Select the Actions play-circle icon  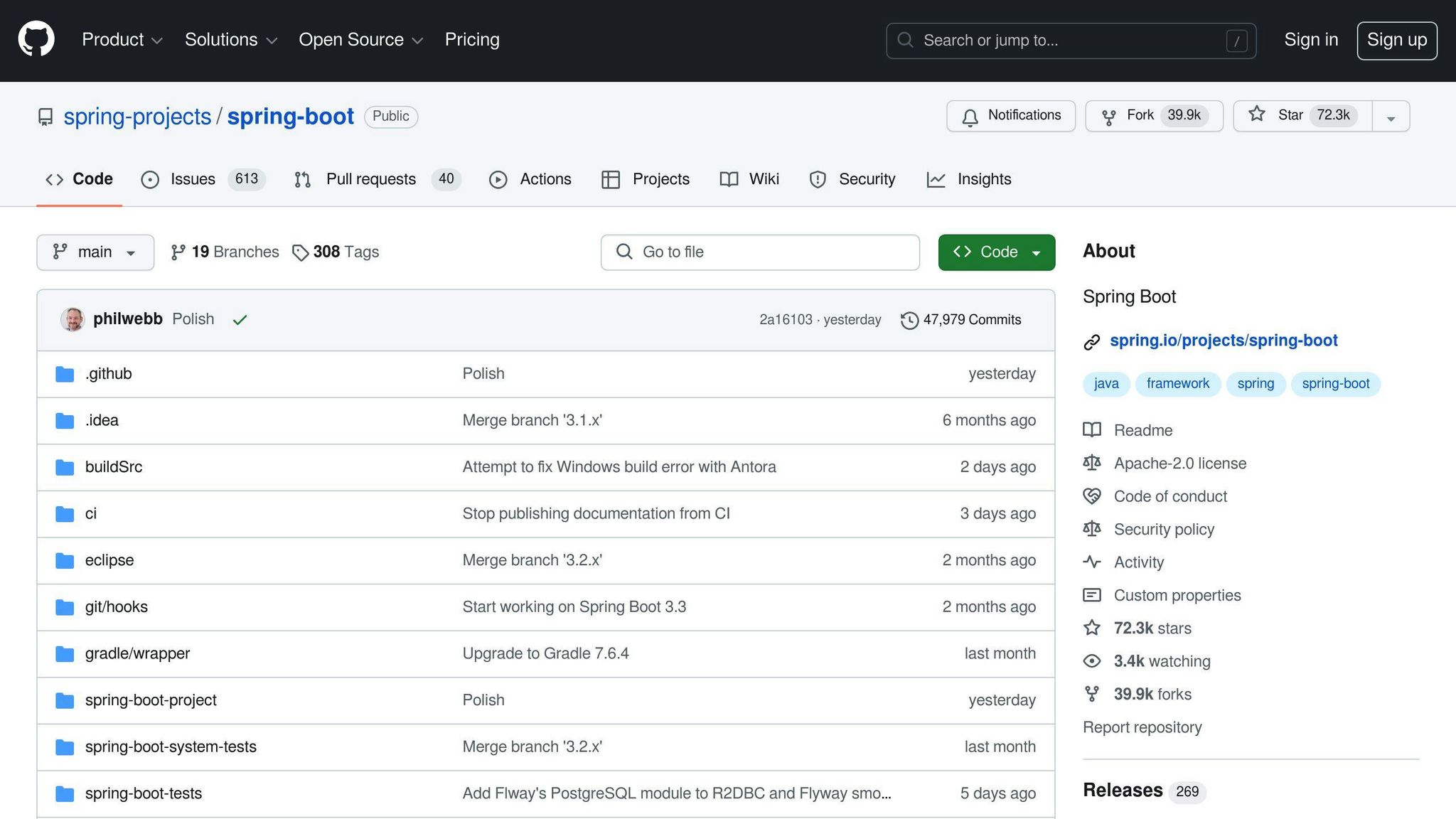pos(498,179)
